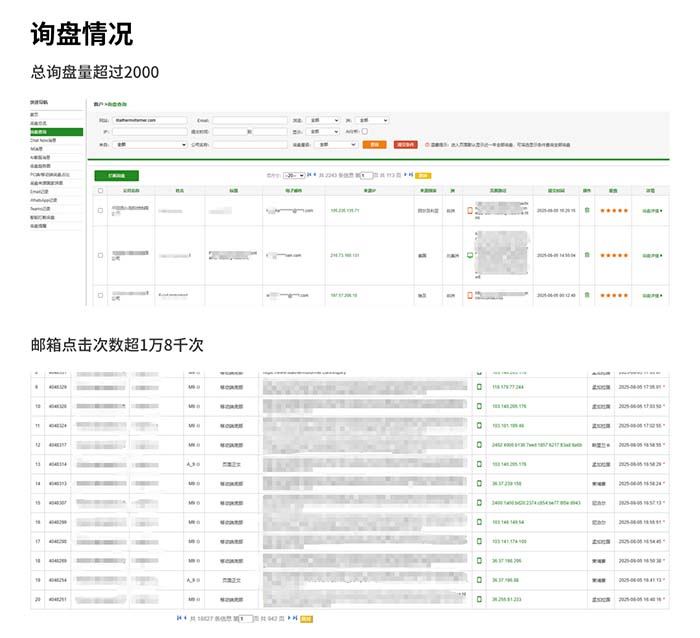This screenshot has width=700, height=638.
Task: Click the orange 查询 search button
Action: tap(373, 144)
